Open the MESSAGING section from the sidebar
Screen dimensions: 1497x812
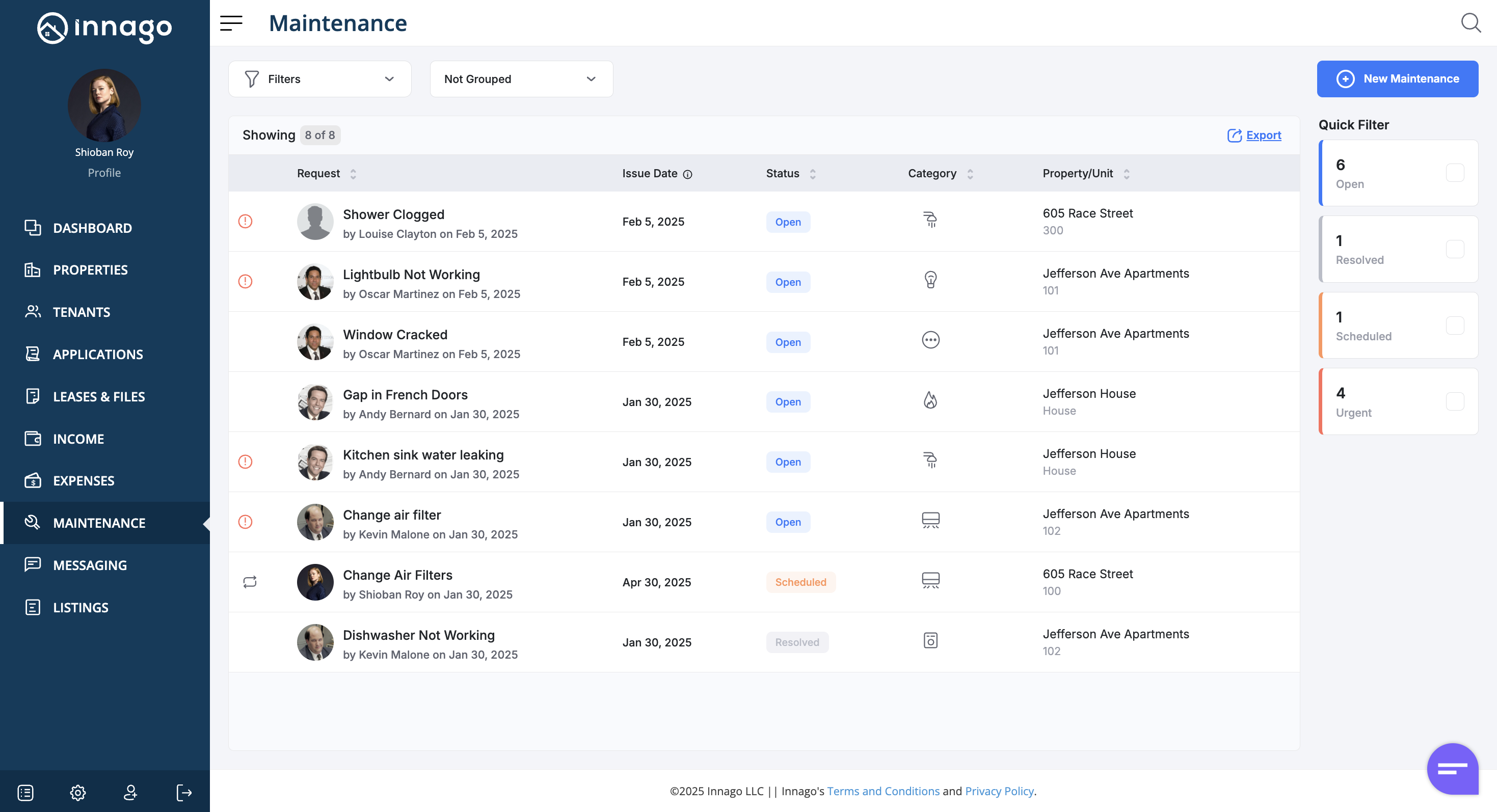pyautogui.click(x=90, y=564)
